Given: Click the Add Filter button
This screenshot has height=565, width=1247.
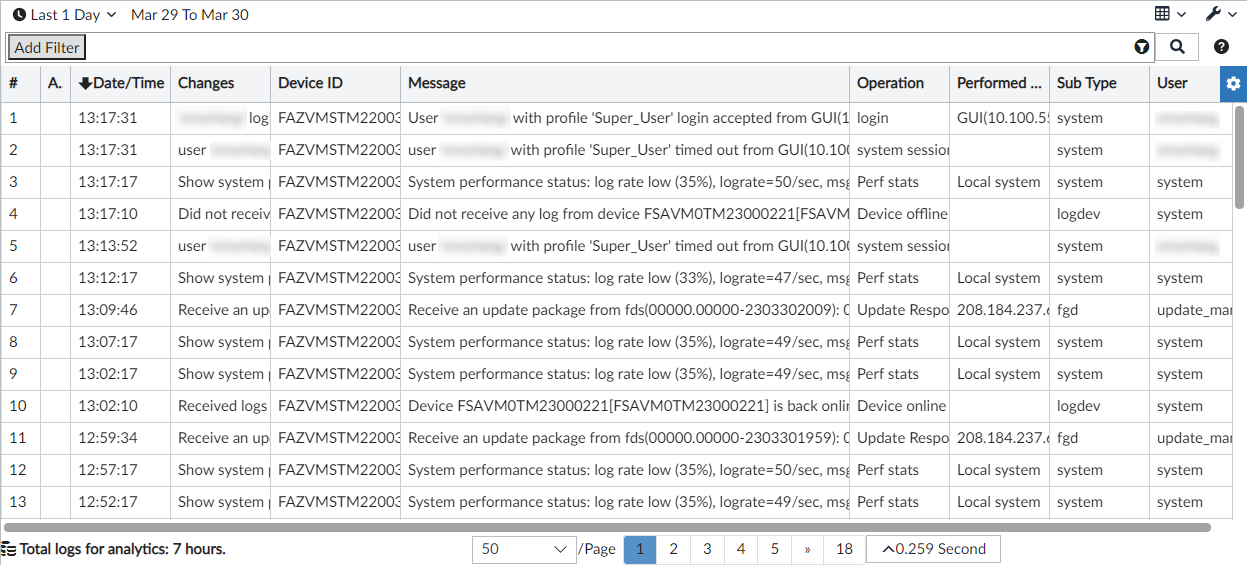Looking at the screenshot, I should (x=47, y=47).
